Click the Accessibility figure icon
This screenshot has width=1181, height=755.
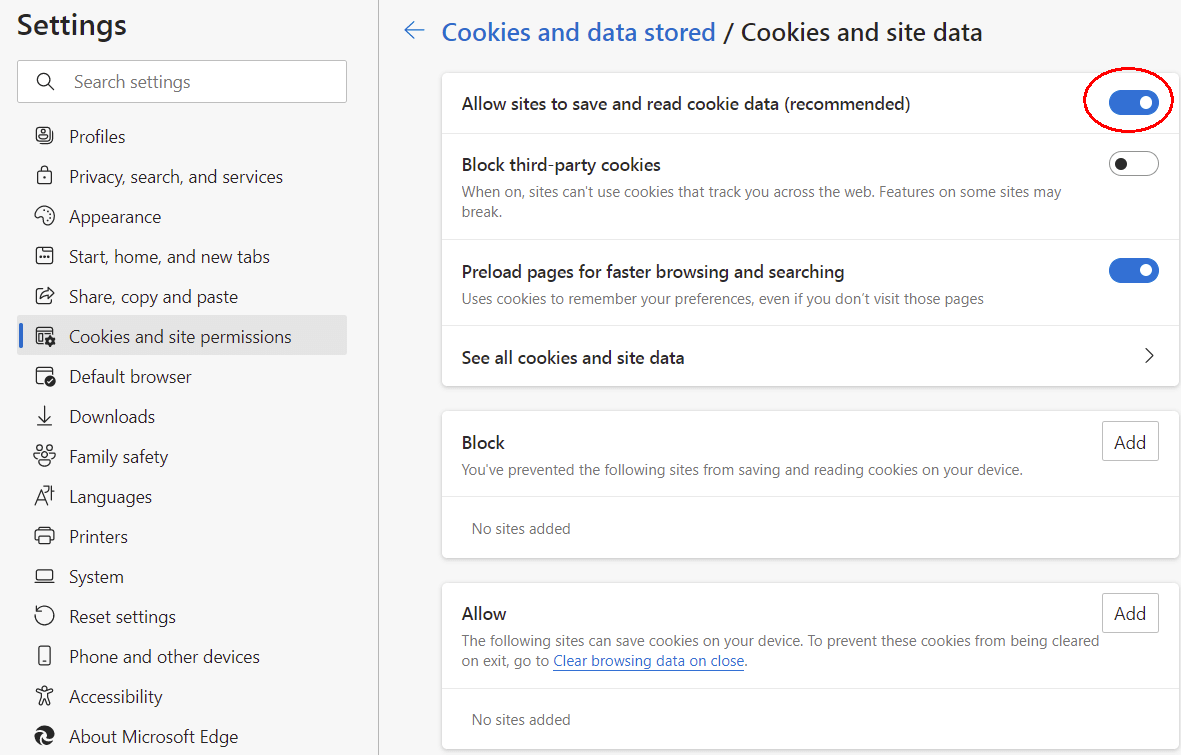tap(44, 696)
